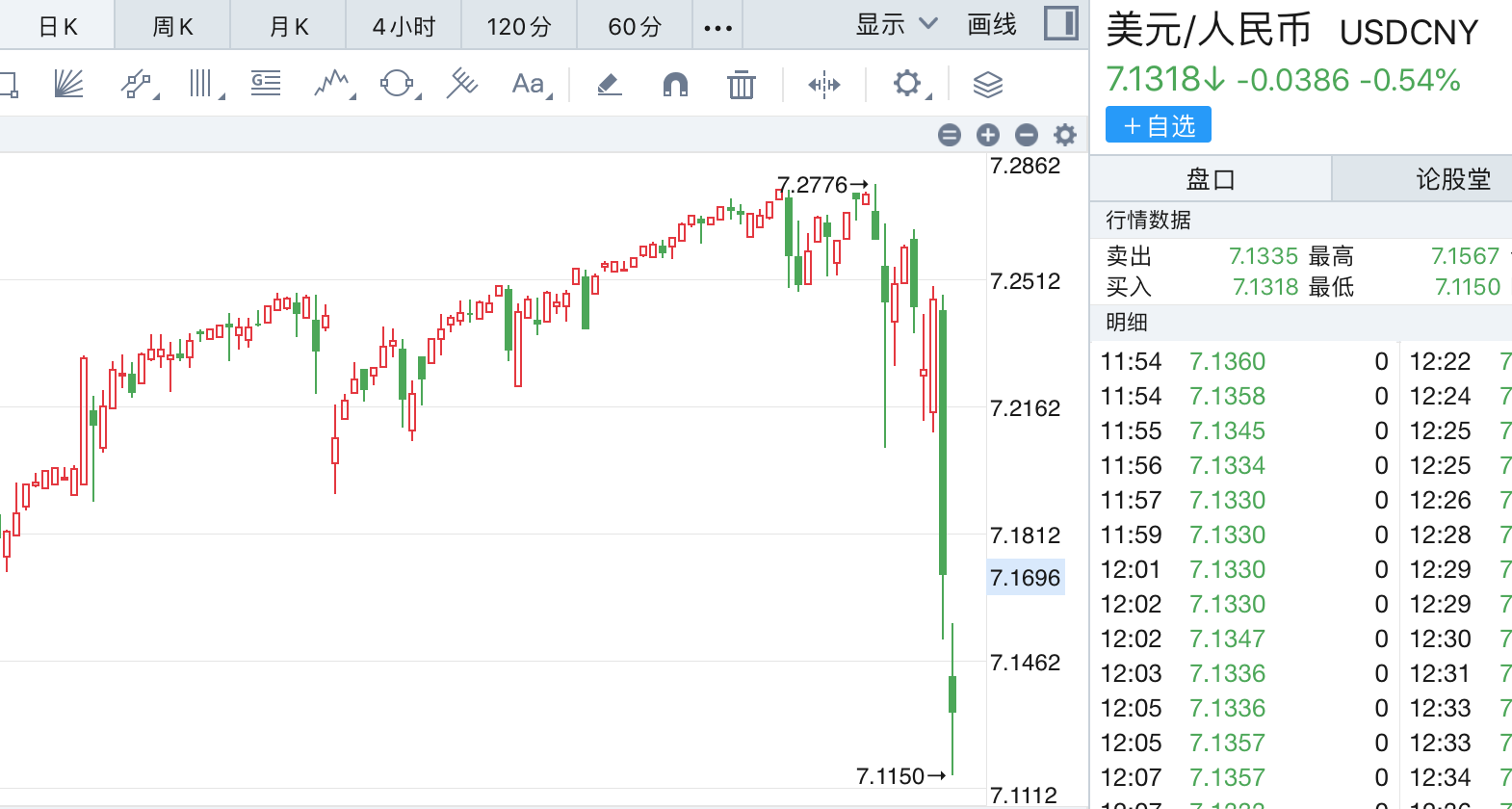This screenshot has height=809, width=1512.
Task: Toggle the horizontal compress measure tool
Action: tap(823, 85)
